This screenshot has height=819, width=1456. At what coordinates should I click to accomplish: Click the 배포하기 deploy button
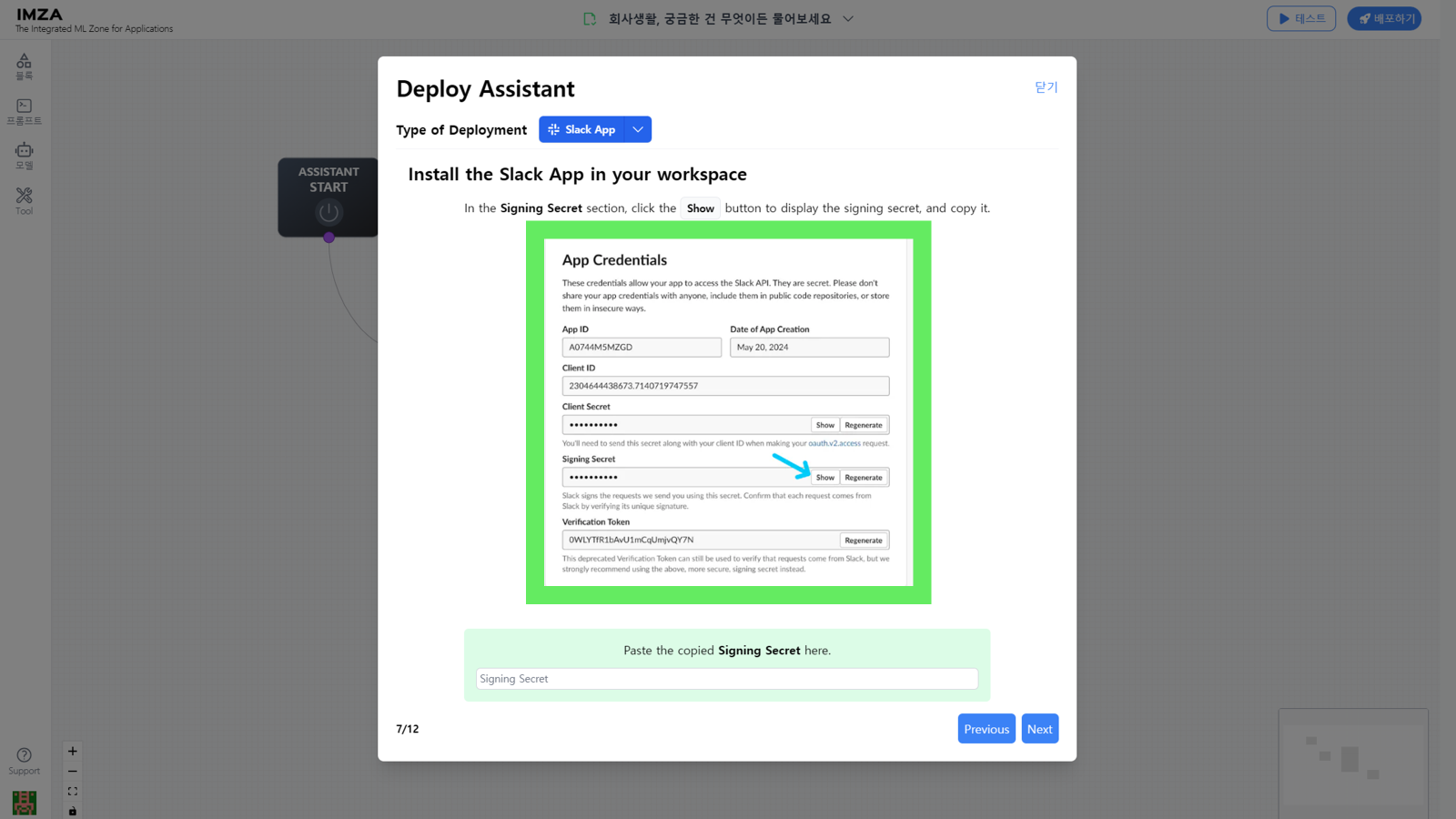(x=1384, y=18)
